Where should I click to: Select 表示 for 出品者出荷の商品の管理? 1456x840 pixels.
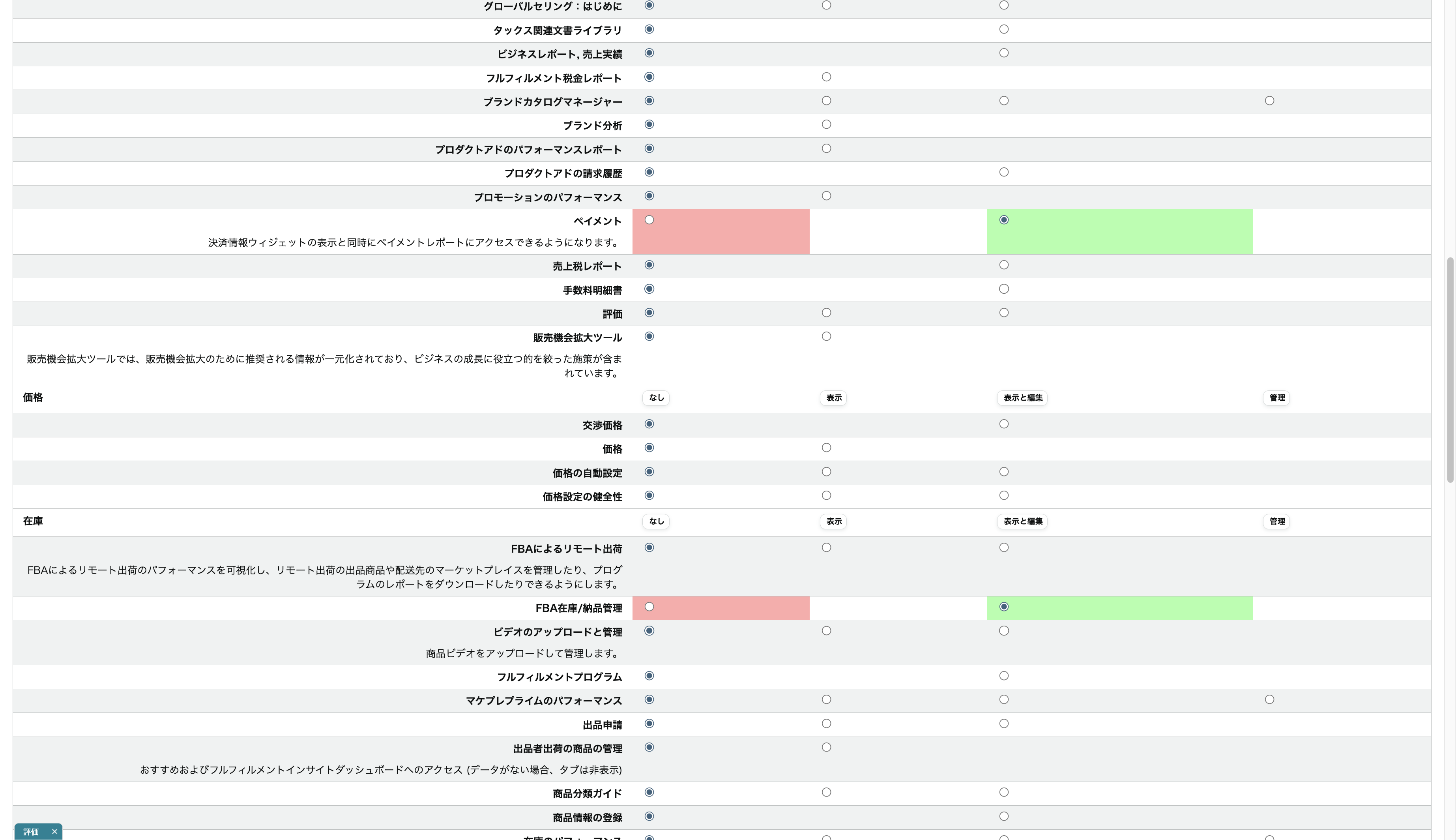point(826,748)
